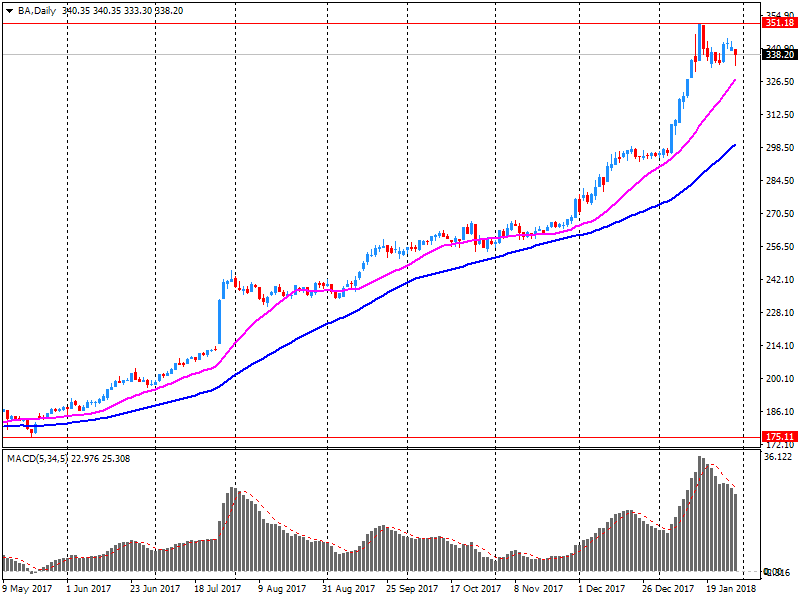Click the 298.50 price axis label
The height and width of the screenshot is (600, 800).
pyautogui.click(x=780, y=147)
